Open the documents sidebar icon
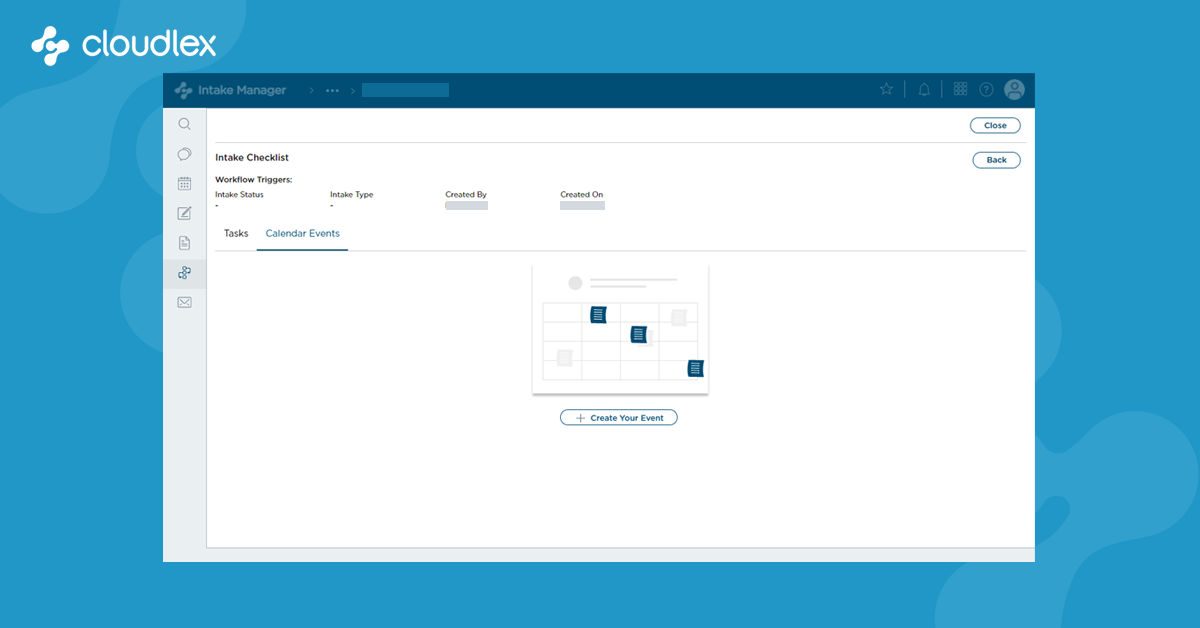Screen dimensions: 1200x628 point(184,243)
